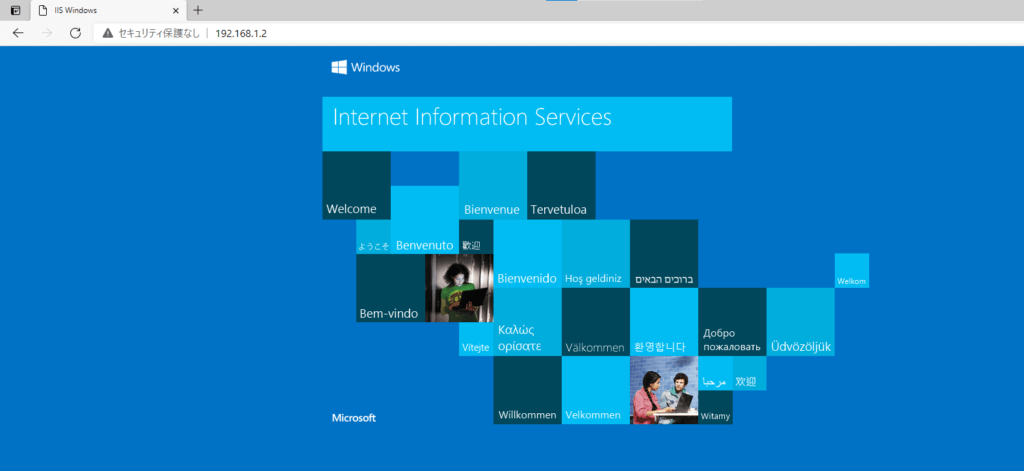
Task: Click the Witamy tile
Action: 715,408
